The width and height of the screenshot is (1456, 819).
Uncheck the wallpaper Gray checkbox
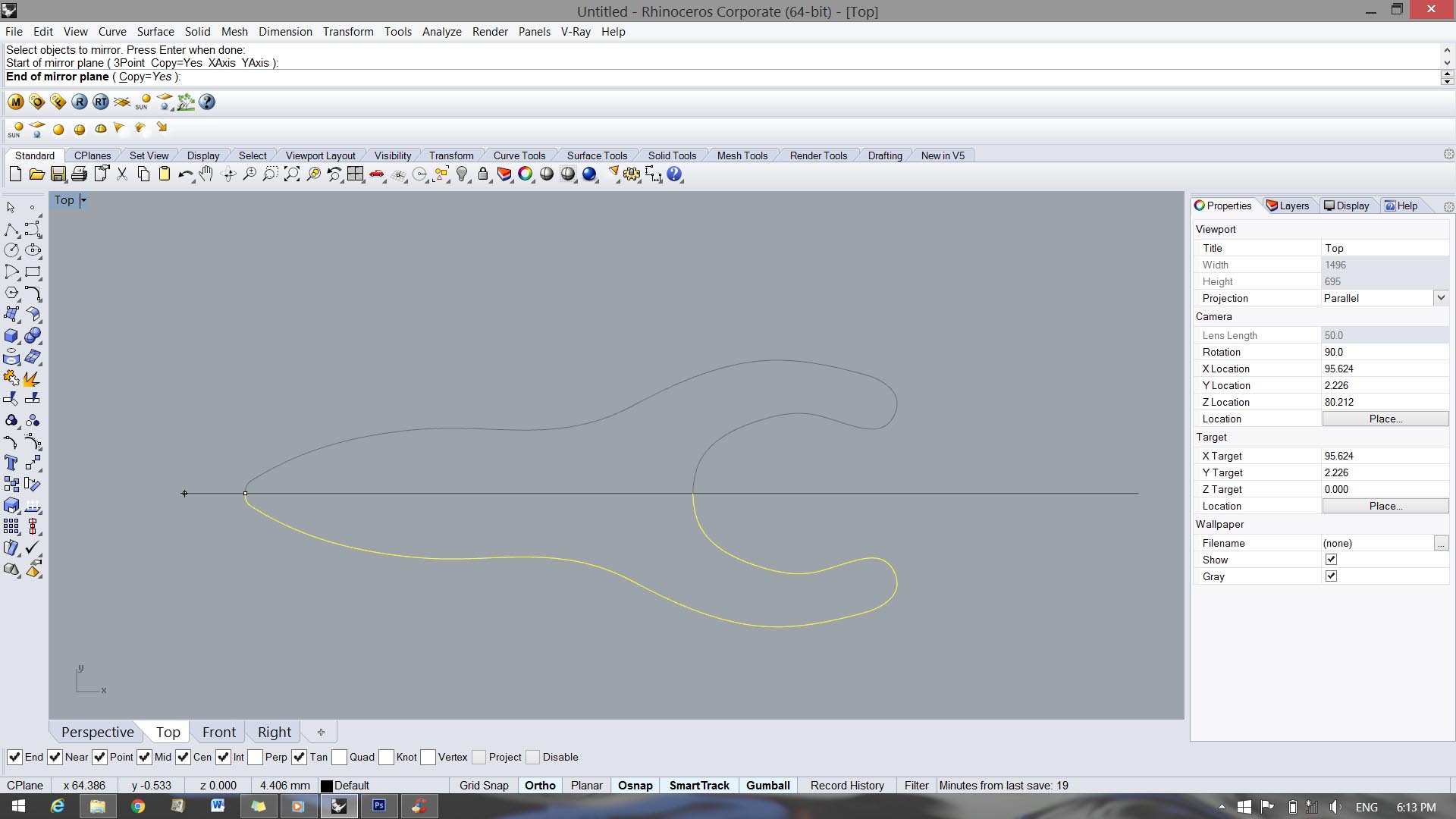(x=1331, y=576)
